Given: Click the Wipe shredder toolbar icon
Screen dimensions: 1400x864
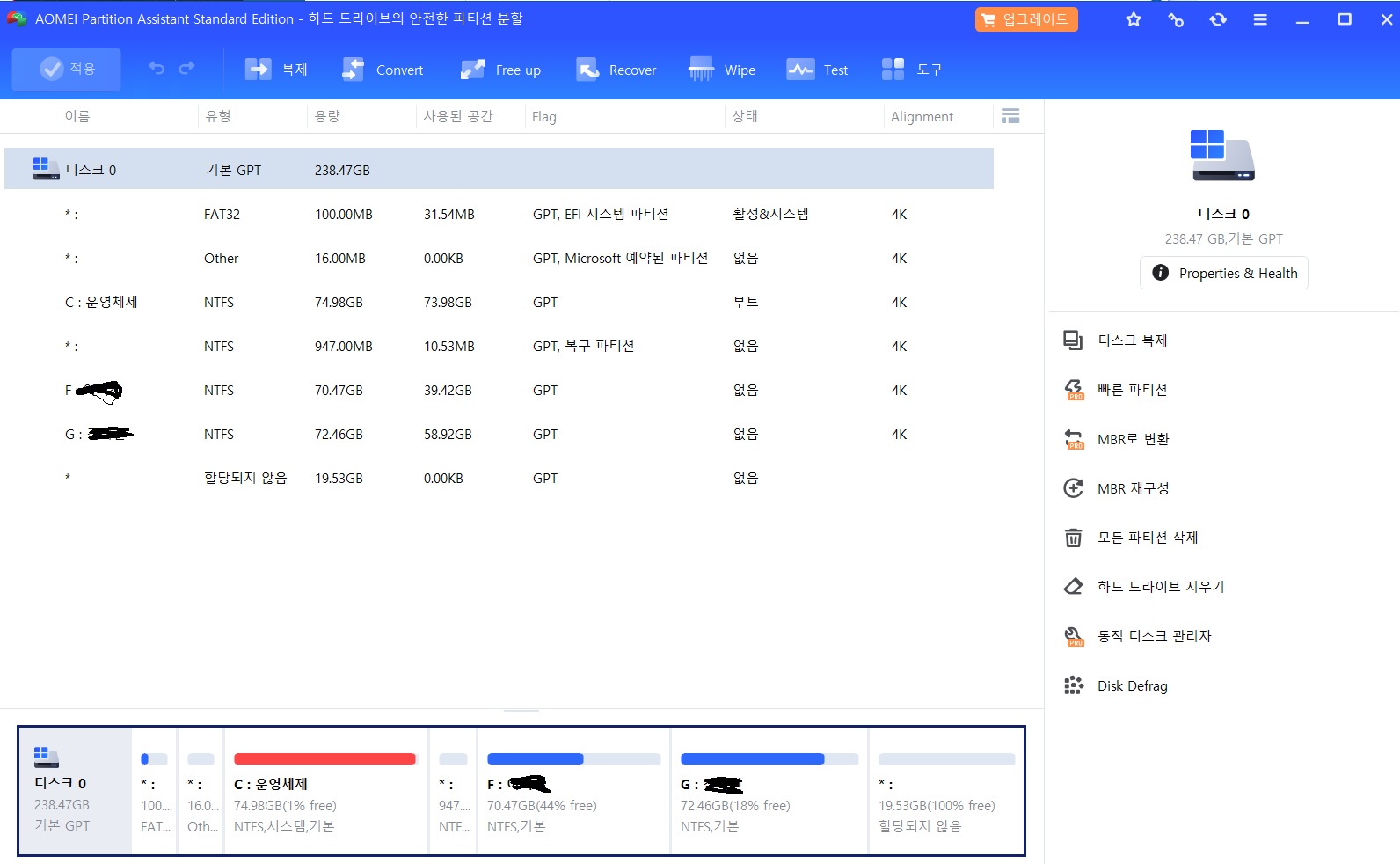Looking at the screenshot, I should 701,70.
